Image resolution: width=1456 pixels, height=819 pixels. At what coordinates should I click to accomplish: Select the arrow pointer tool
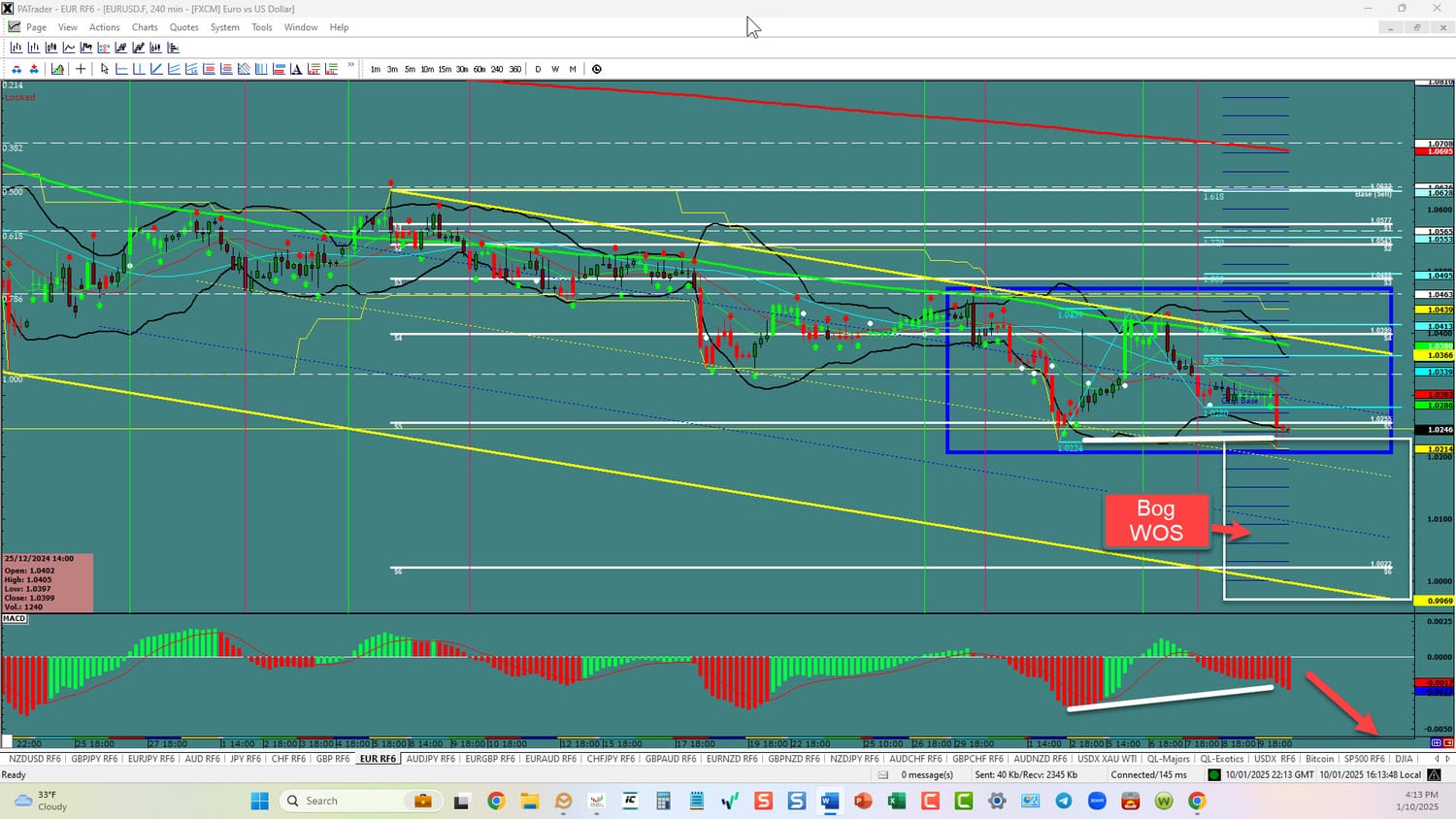pyautogui.click(x=105, y=69)
